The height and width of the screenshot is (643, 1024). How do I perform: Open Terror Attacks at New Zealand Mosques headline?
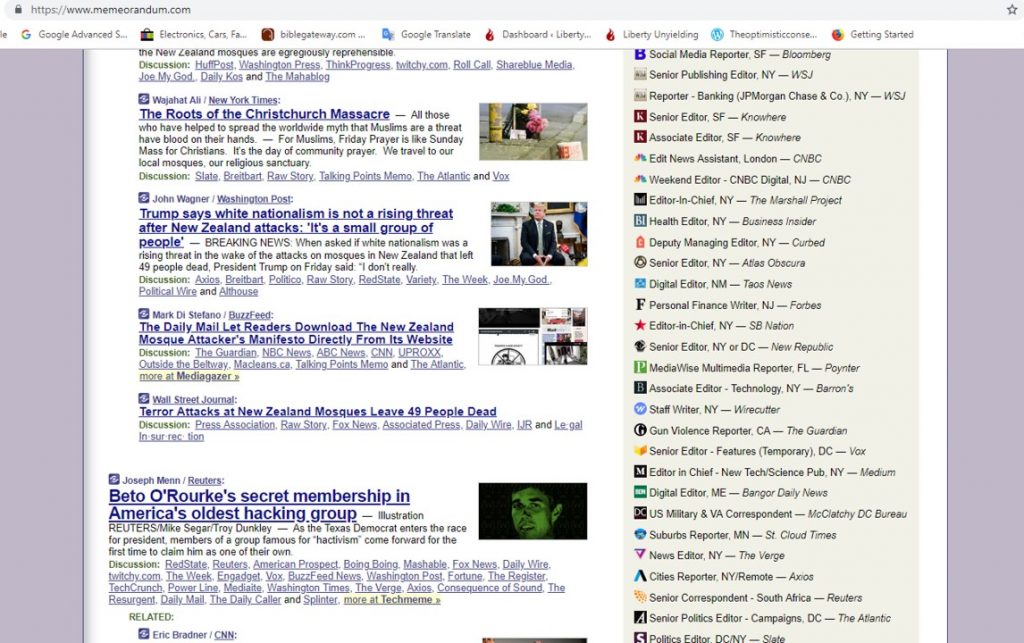click(x=317, y=412)
